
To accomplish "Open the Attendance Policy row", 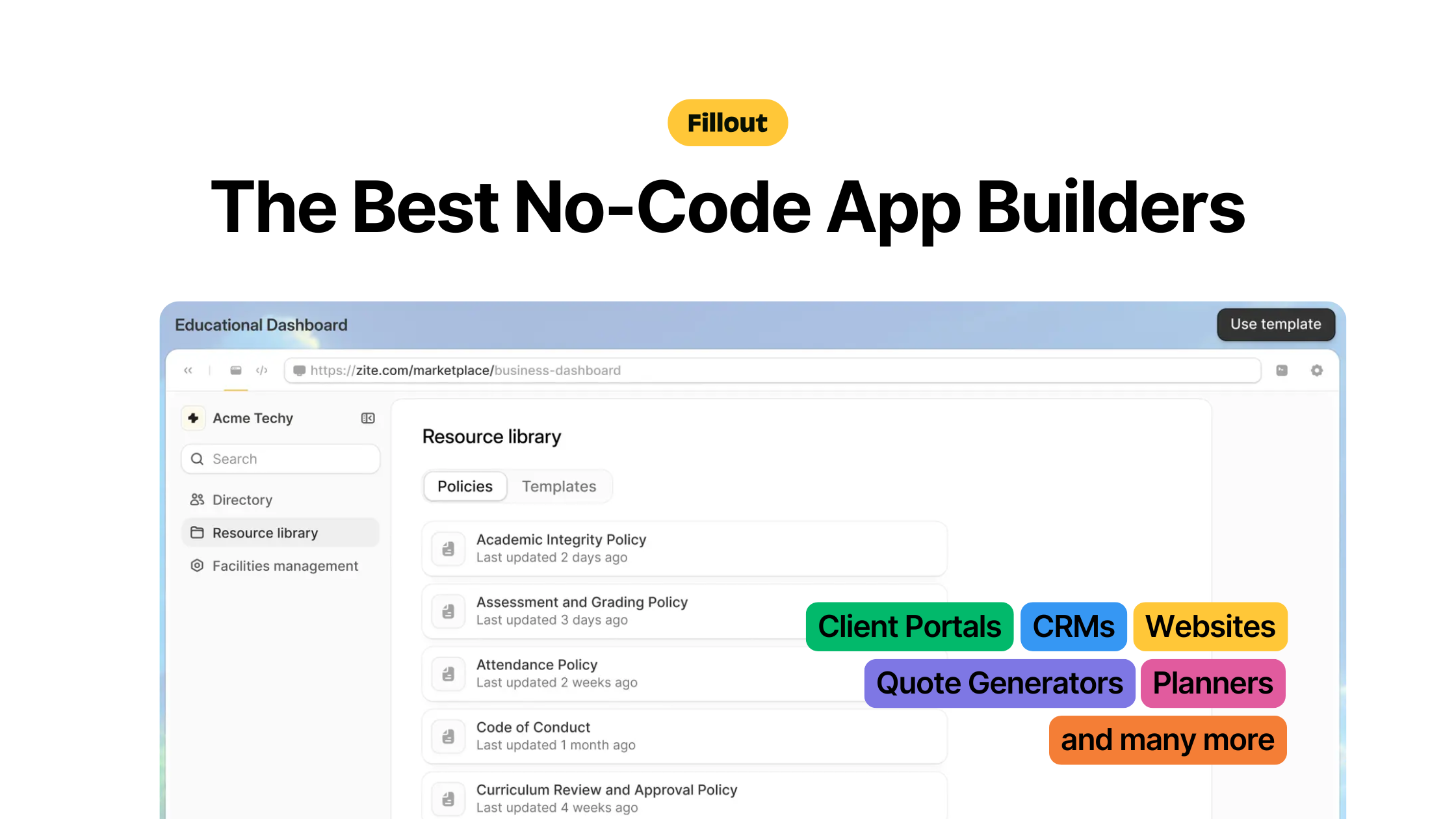I will point(684,674).
